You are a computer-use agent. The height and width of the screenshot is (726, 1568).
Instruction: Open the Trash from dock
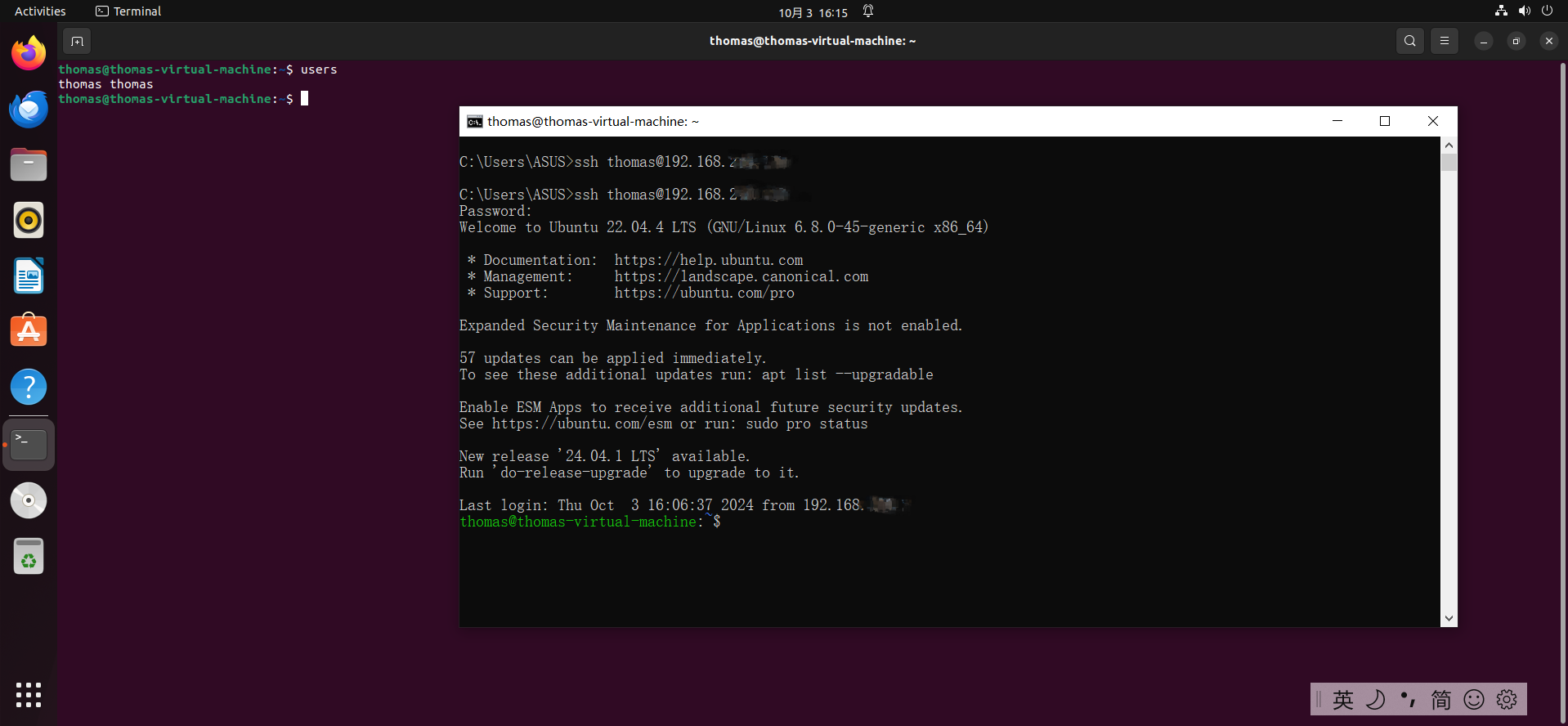click(x=29, y=557)
